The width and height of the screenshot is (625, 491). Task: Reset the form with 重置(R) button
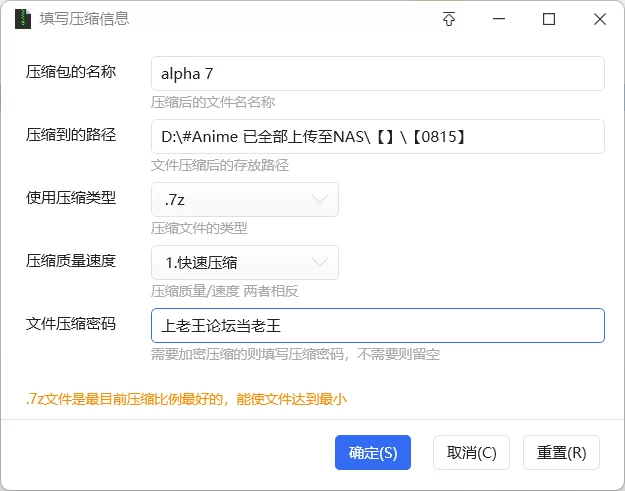[561, 452]
